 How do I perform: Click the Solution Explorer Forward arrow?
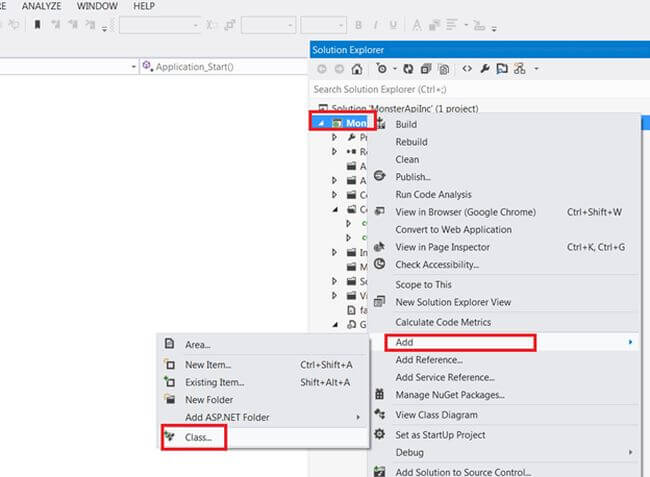339,69
